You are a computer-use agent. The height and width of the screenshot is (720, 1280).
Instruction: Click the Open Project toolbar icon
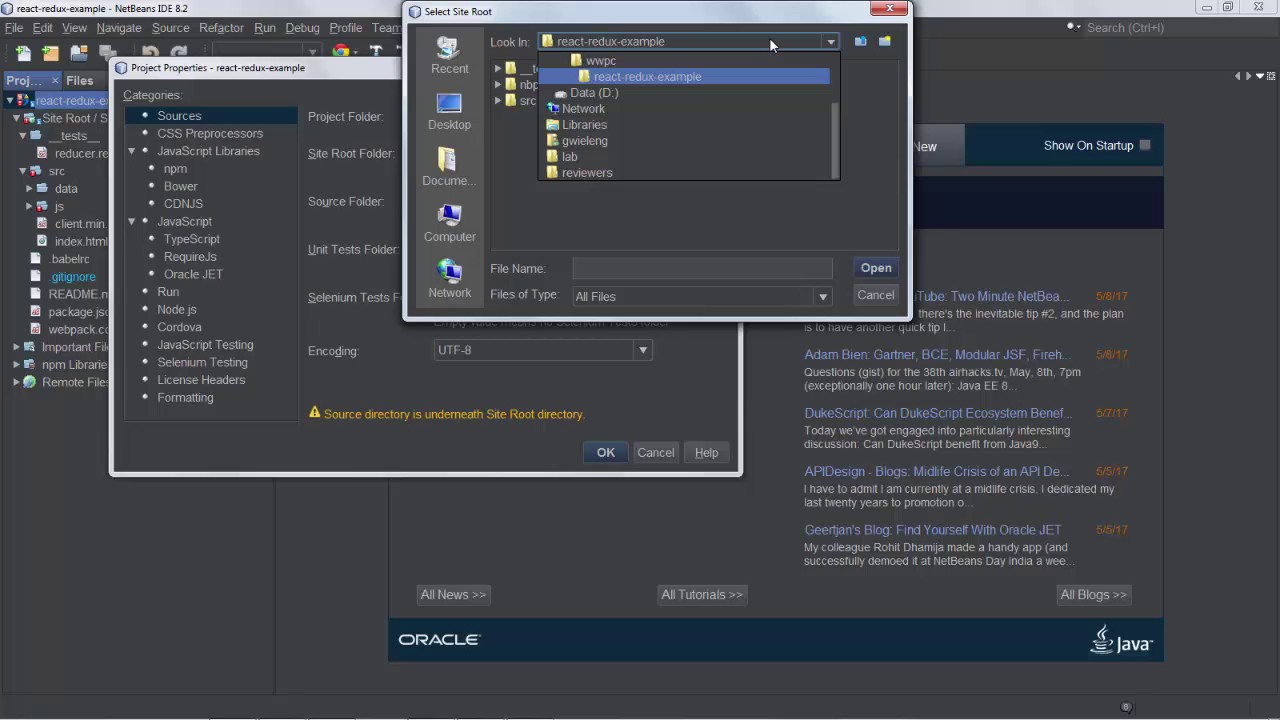(78, 52)
